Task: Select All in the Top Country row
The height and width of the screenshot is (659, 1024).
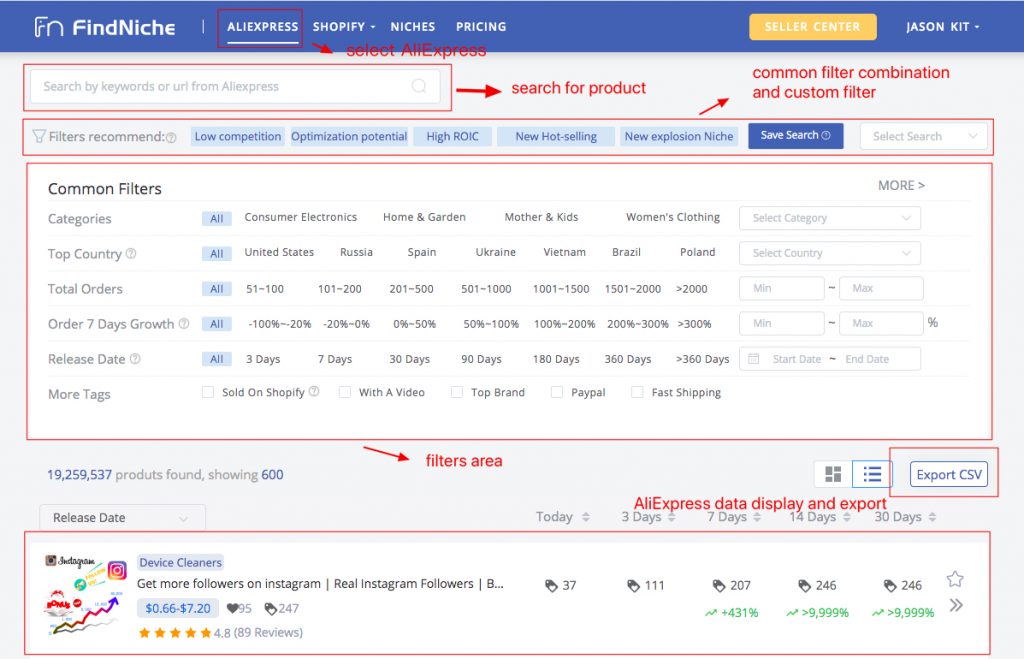Action: pyautogui.click(x=217, y=253)
